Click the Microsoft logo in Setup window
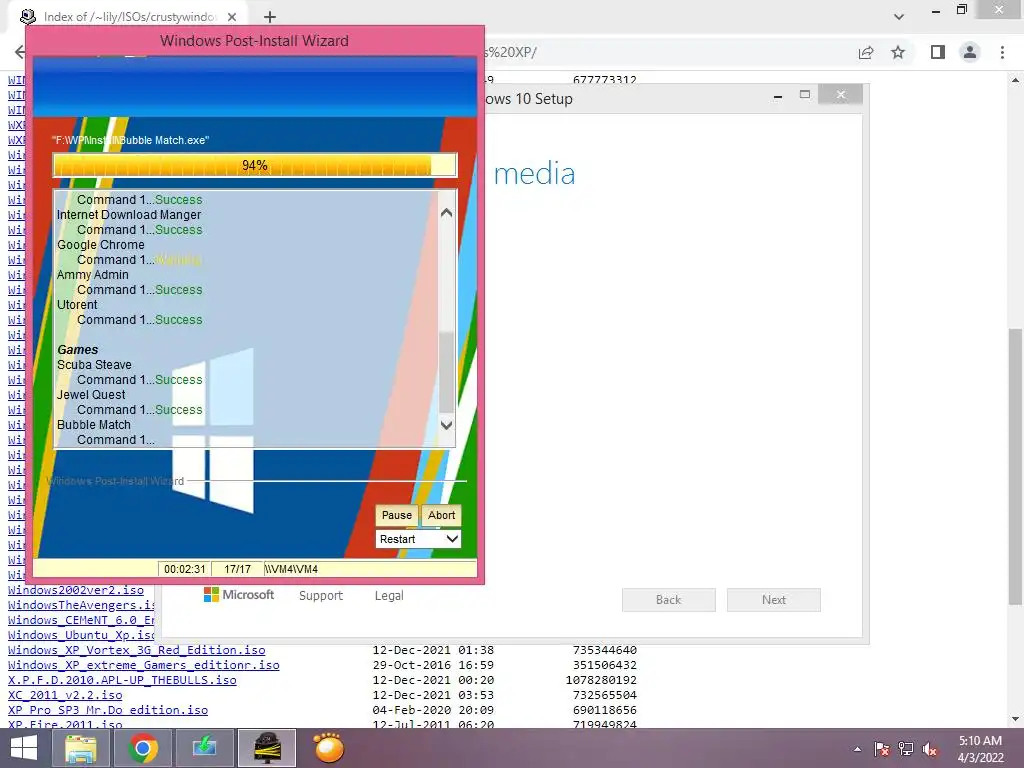This screenshot has width=1024, height=768. [239, 595]
